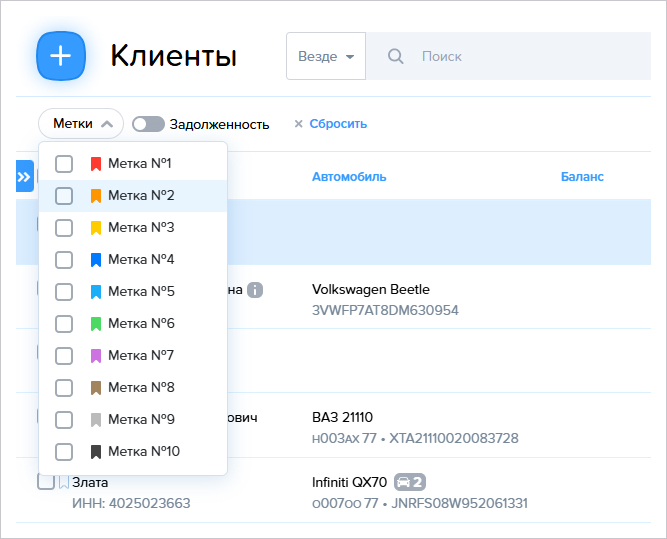
Task: Check the Метка №4 checkbox
Action: 64,260
